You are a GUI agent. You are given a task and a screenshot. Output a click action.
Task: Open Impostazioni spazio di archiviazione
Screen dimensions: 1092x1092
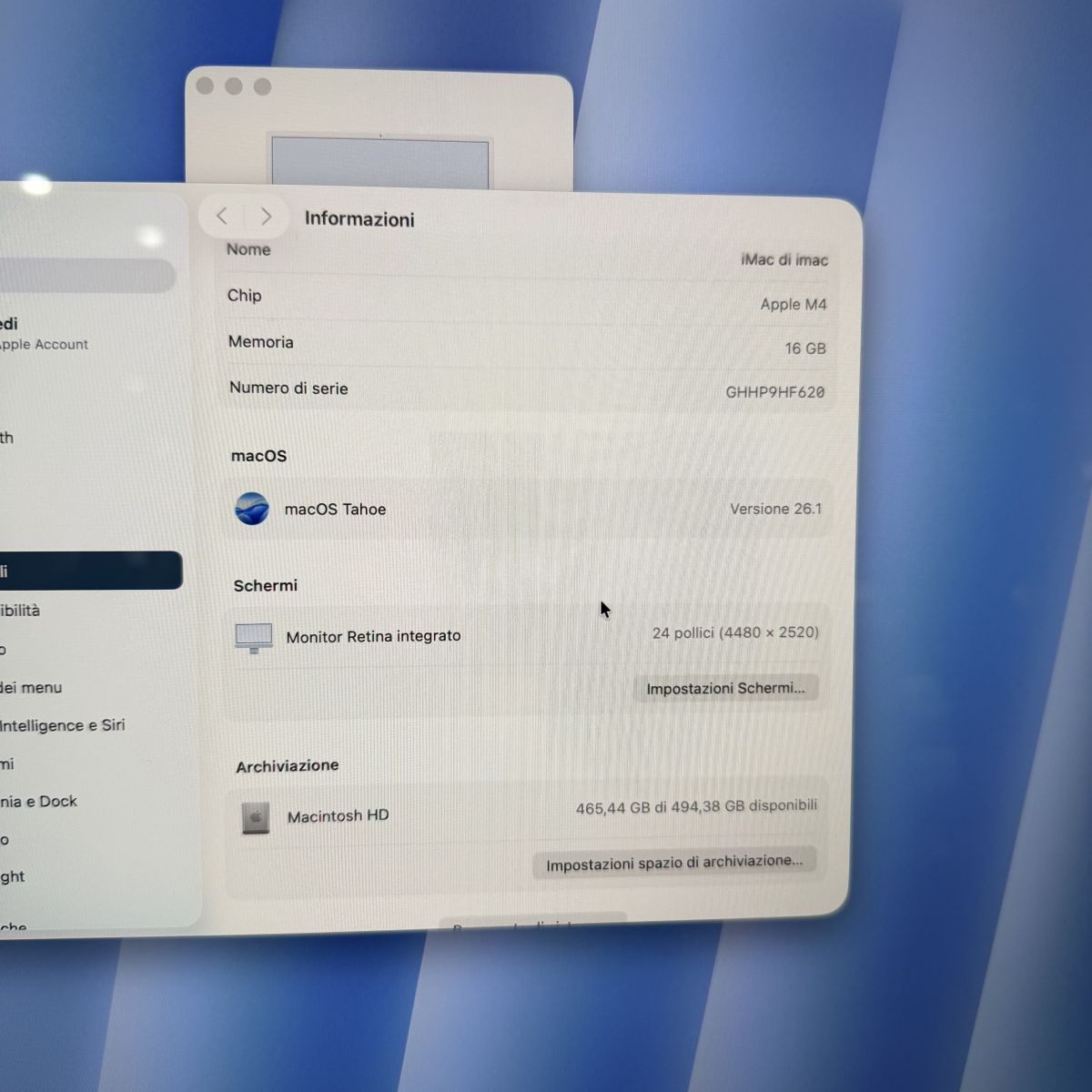(x=673, y=863)
